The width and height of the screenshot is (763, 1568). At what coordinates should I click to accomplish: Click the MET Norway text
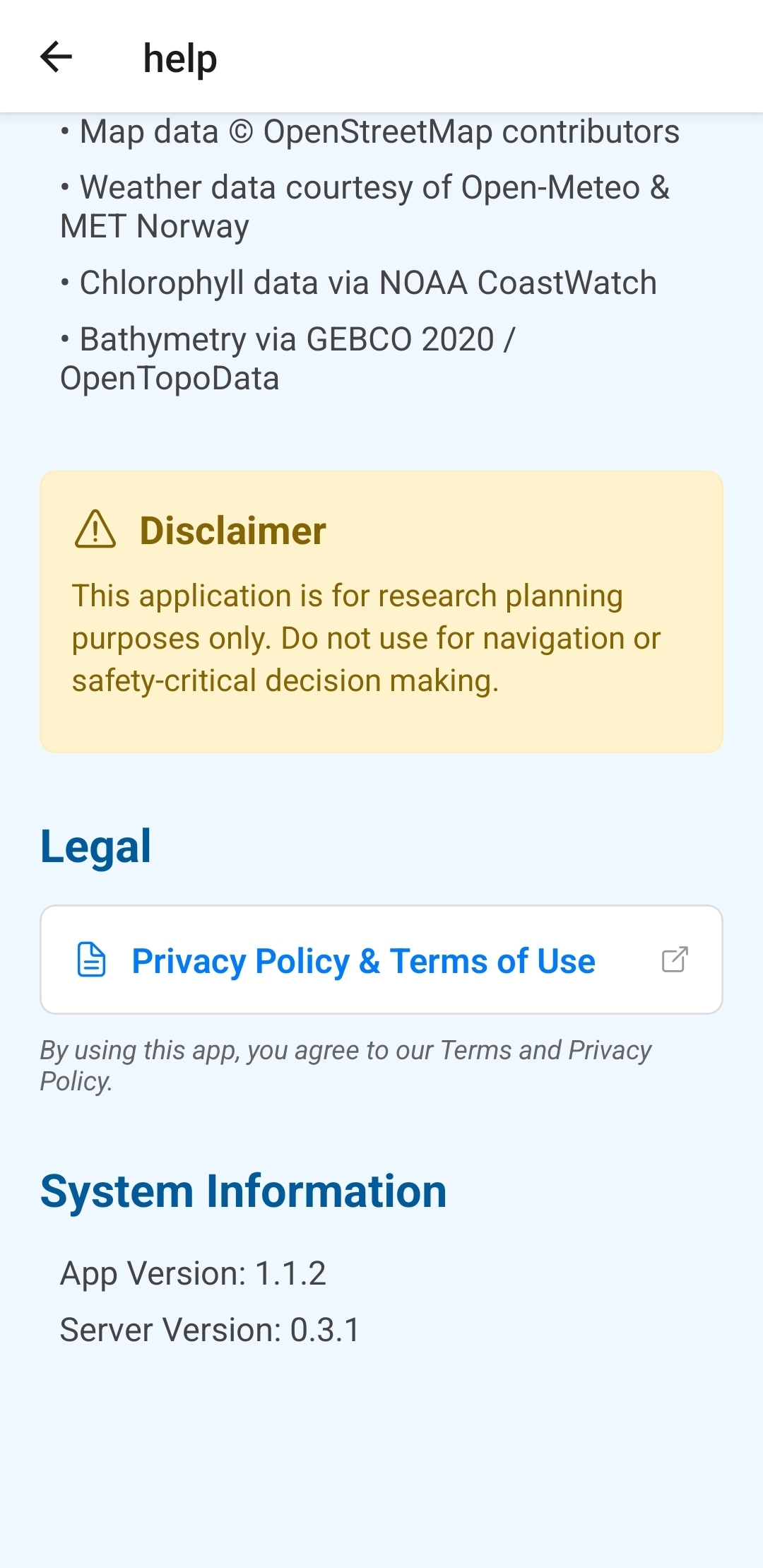[x=155, y=227]
